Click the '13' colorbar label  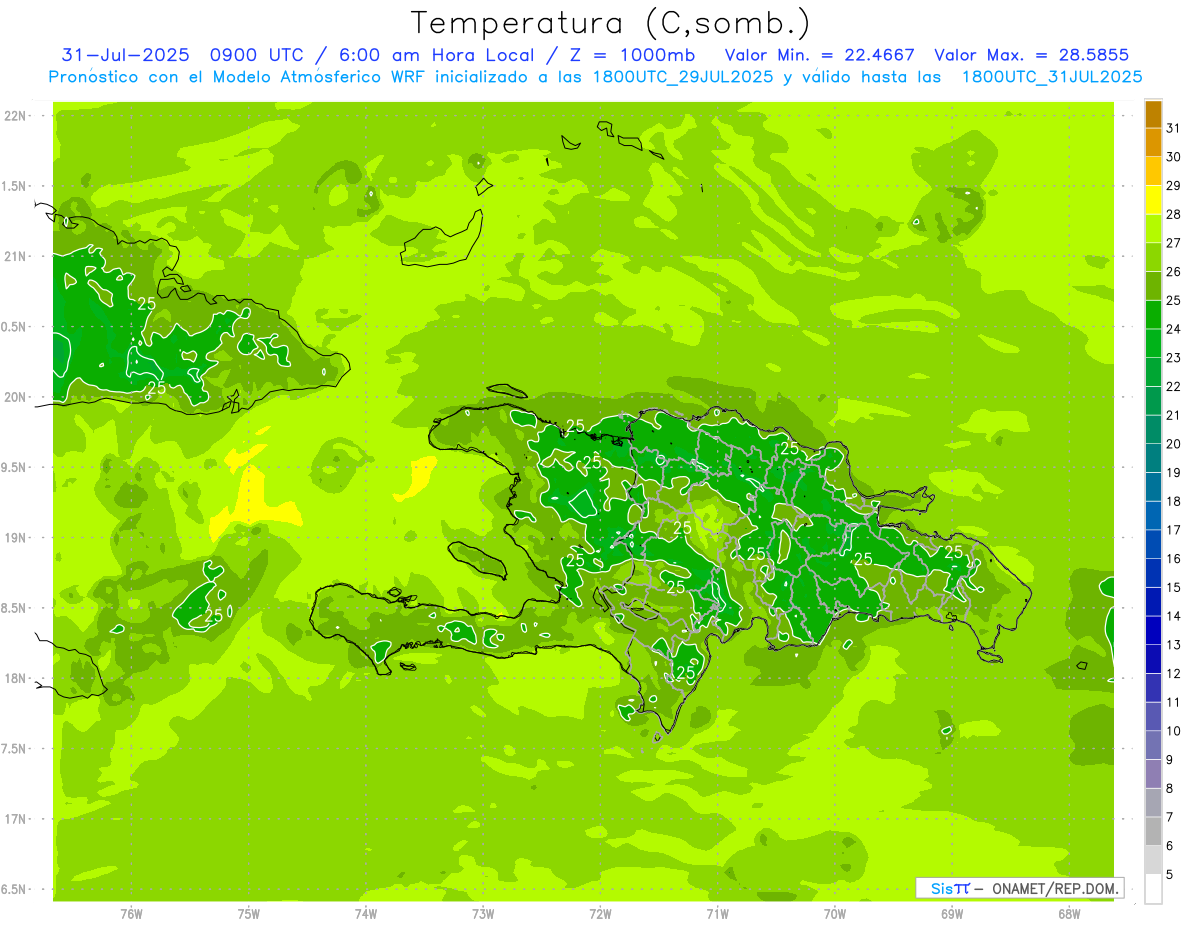(x=1174, y=645)
